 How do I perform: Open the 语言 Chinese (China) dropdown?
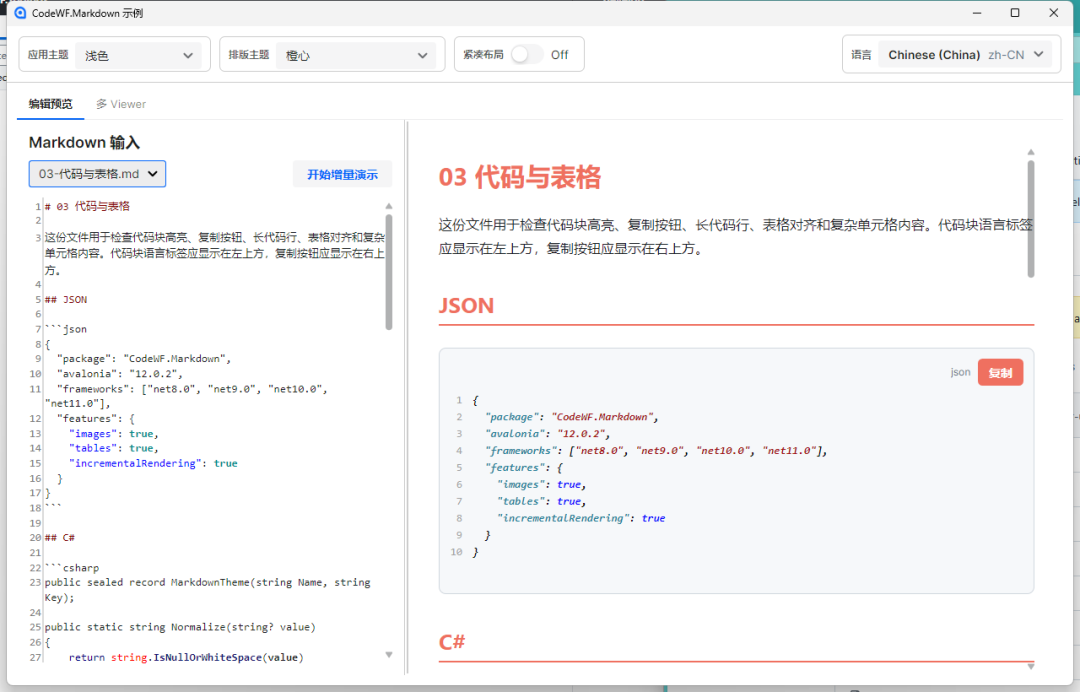click(x=965, y=54)
